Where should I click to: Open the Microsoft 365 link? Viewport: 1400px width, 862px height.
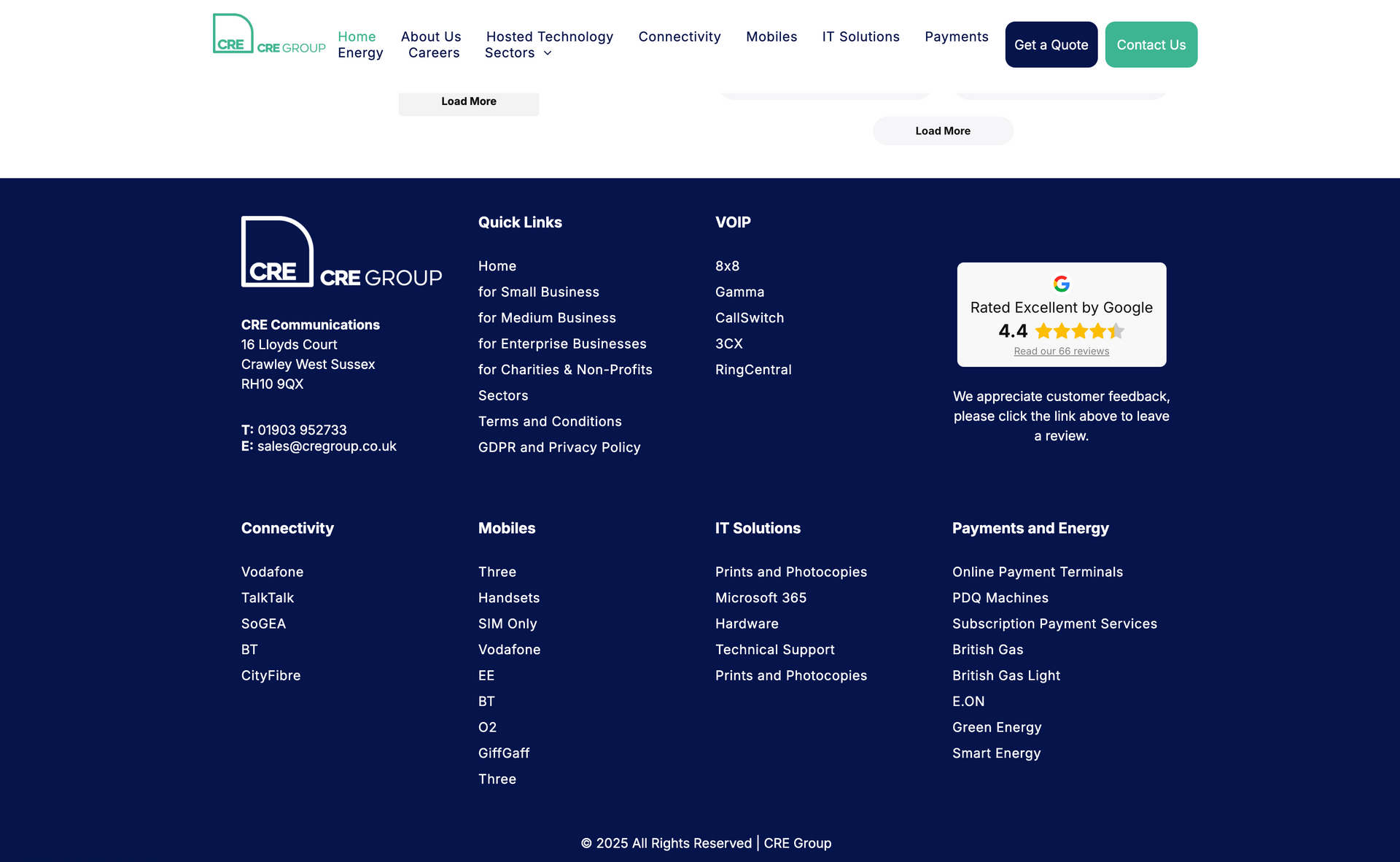click(x=760, y=598)
